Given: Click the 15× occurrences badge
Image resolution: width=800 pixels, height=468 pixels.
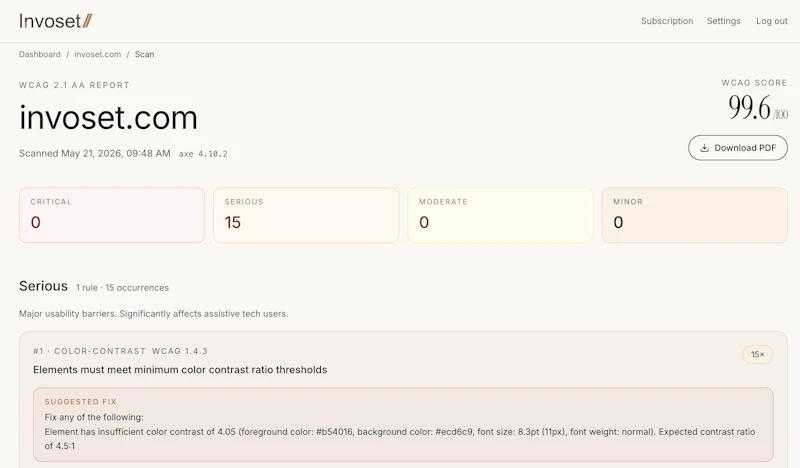Looking at the screenshot, I should [758, 354].
